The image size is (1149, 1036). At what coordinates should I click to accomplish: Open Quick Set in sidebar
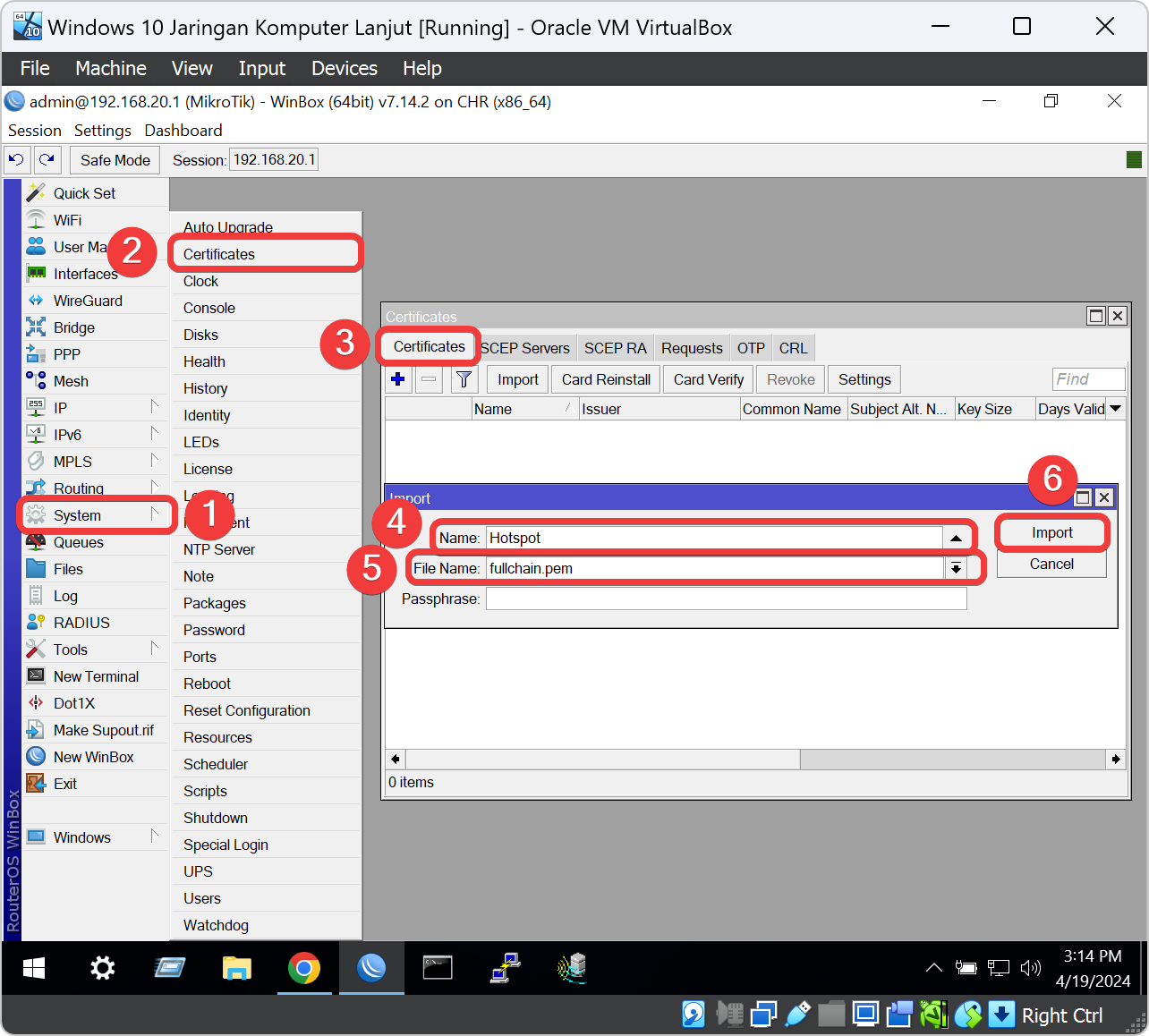pyautogui.click(x=84, y=193)
